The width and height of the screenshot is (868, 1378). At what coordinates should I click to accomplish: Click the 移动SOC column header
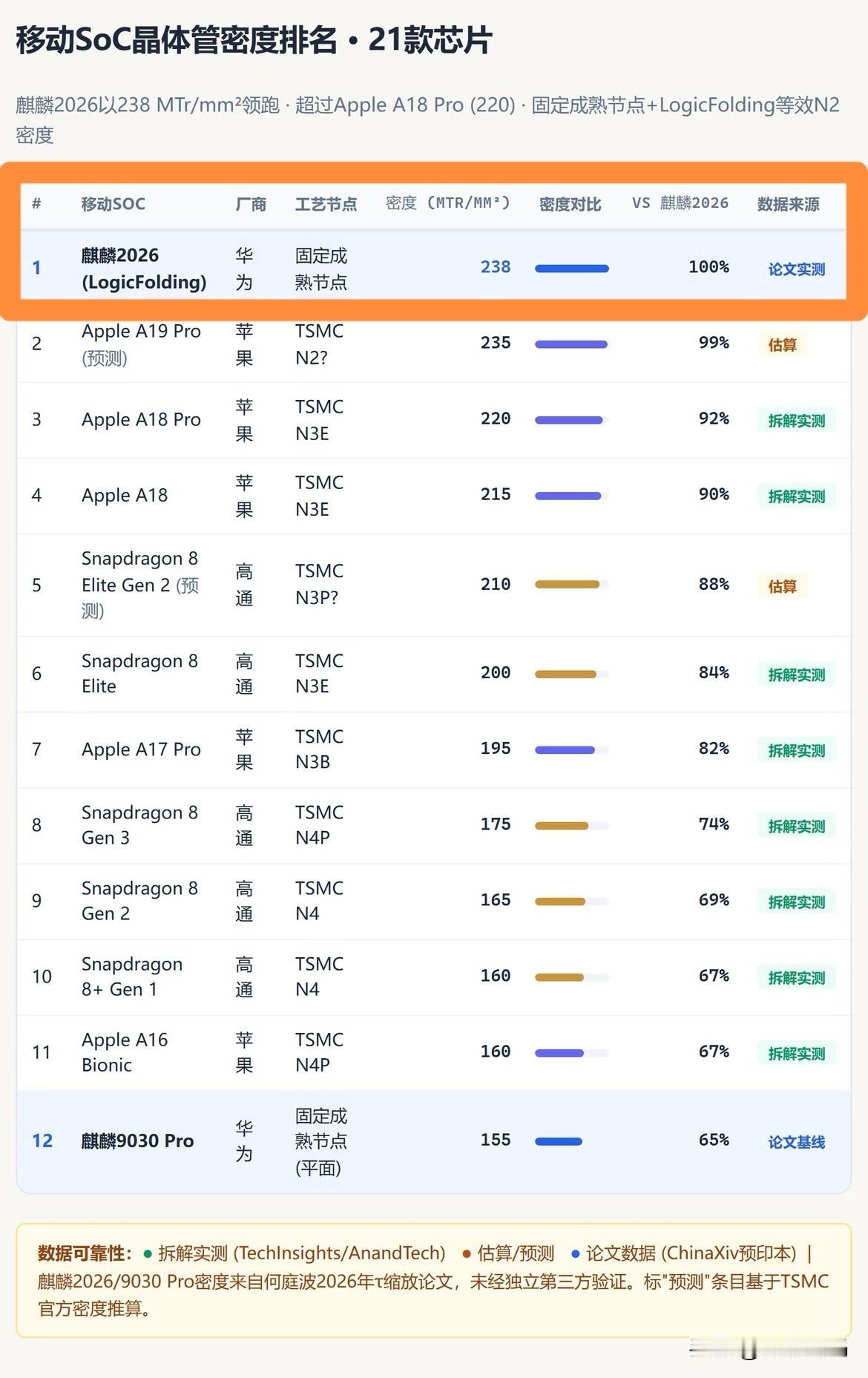point(113,204)
